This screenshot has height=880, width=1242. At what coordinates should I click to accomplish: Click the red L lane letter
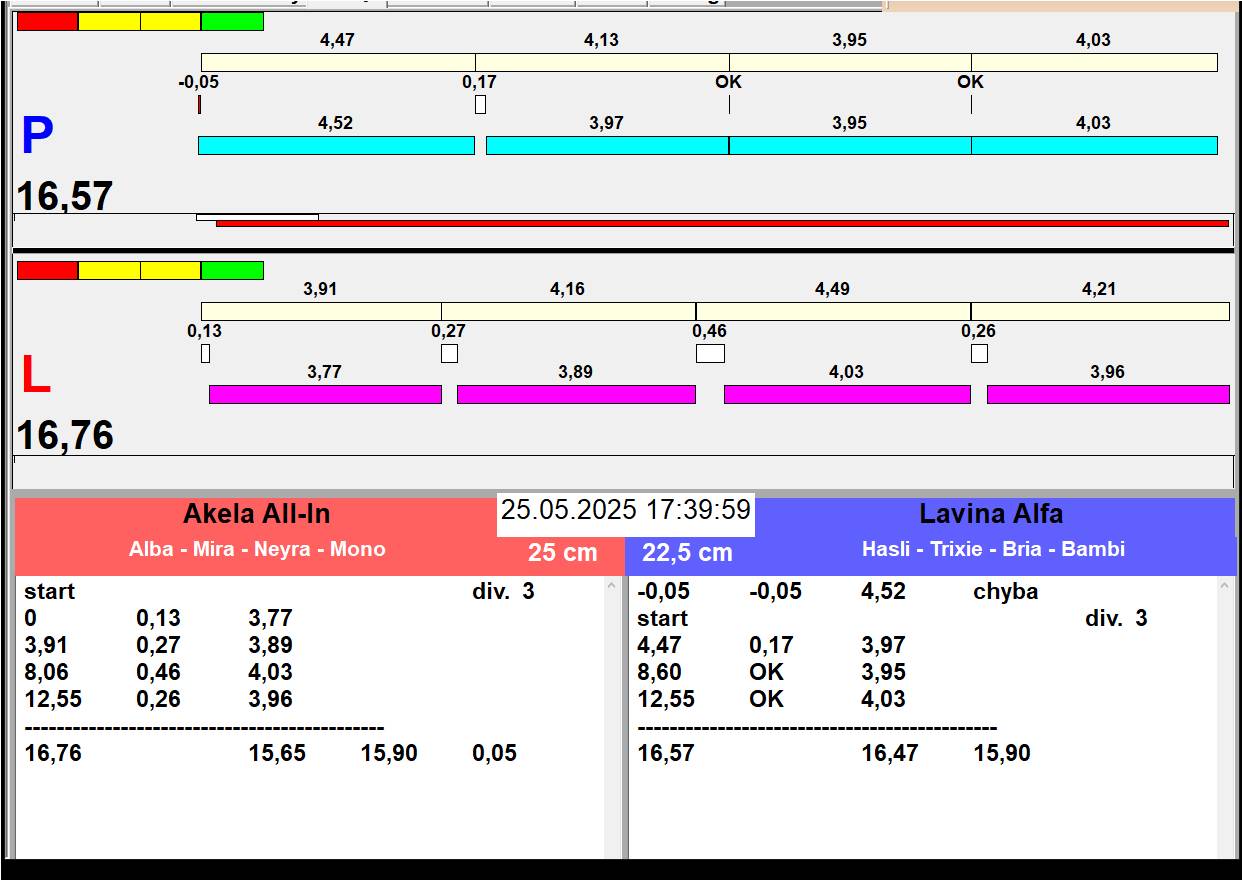pos(35,376)
